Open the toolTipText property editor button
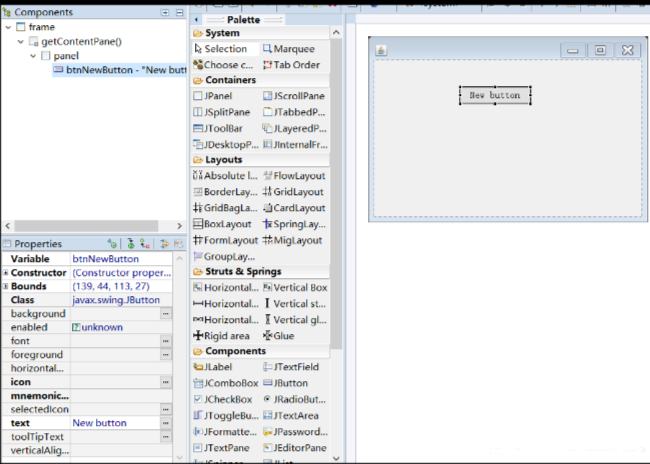 (166, 437)
